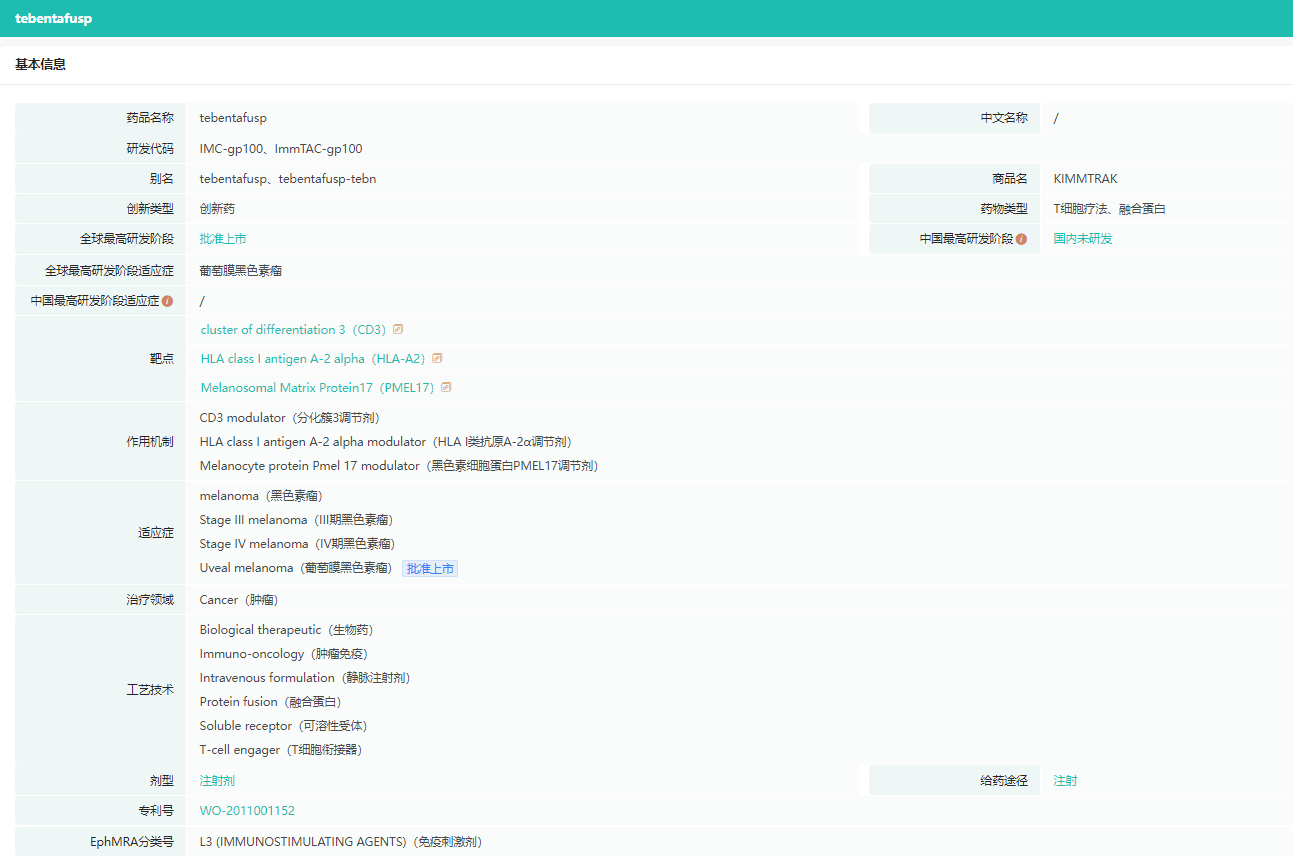Click the Stage III melanoma indication
The width and height of the screenshot is (1293, 858).
pyautogui.click(x=296, y=520)
